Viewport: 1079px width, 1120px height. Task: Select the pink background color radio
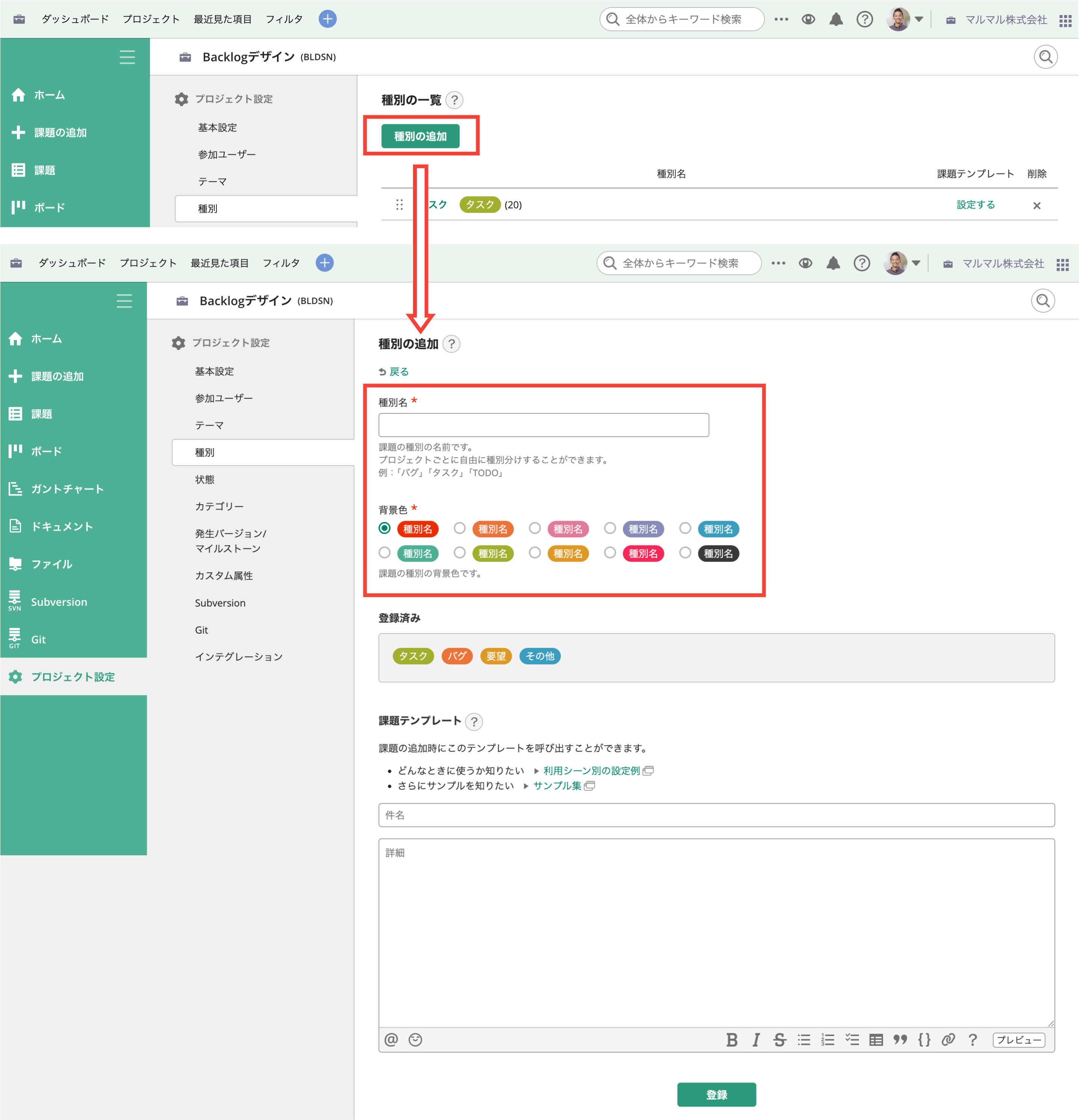click(535, 528)
